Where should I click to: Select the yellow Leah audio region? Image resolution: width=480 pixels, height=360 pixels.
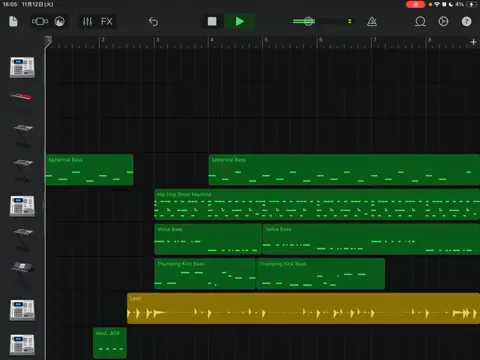pos(303,308)
